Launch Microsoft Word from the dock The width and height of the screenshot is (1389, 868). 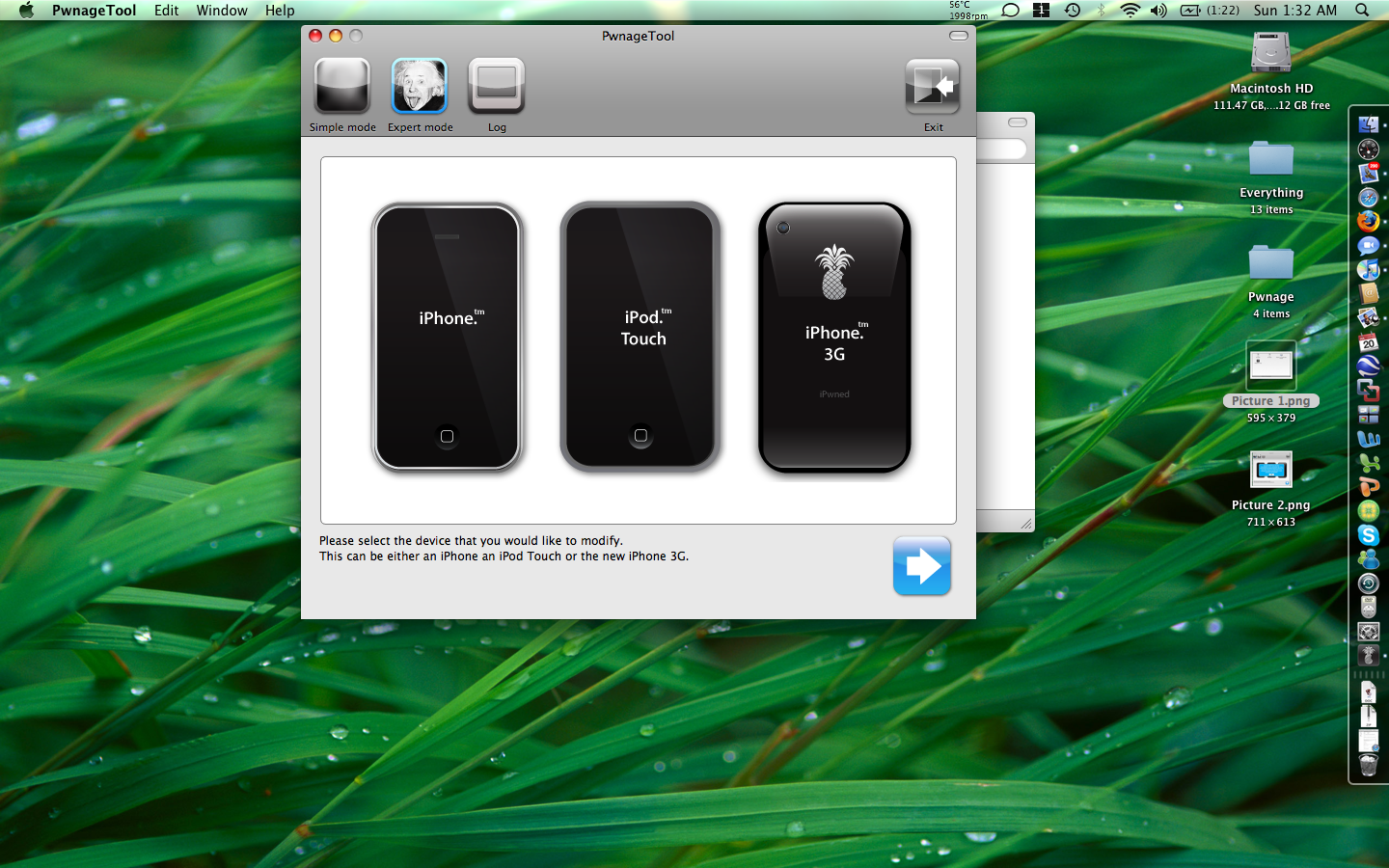(x=1369, y=438)
